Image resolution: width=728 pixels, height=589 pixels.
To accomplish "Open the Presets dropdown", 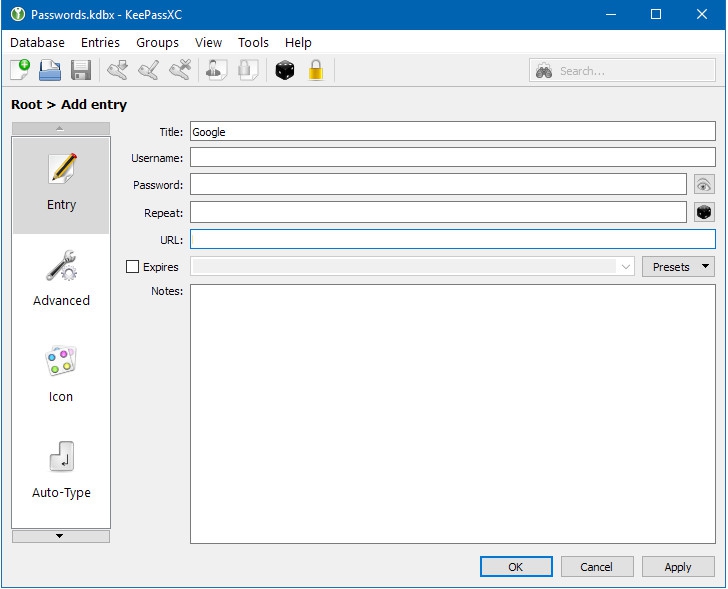I will (678, 267).
